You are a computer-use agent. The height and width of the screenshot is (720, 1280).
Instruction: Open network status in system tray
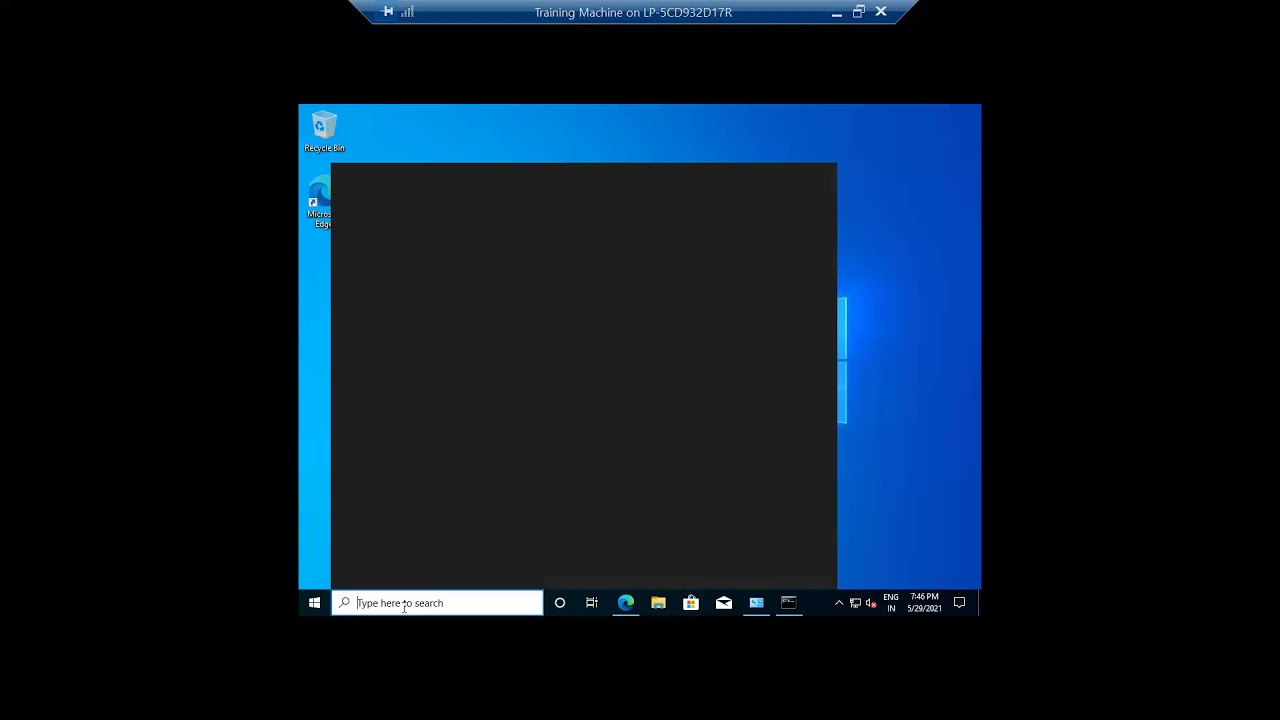click(855, 603)
